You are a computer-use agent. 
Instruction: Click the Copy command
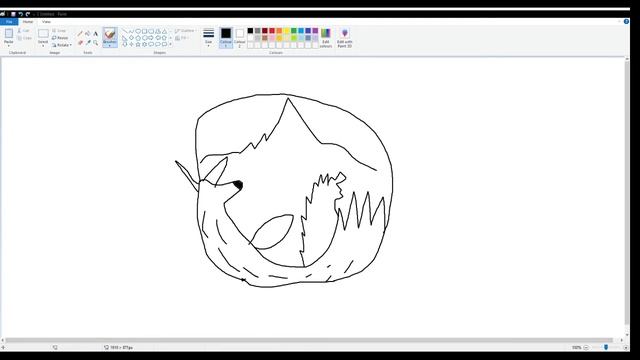[24, 38]
